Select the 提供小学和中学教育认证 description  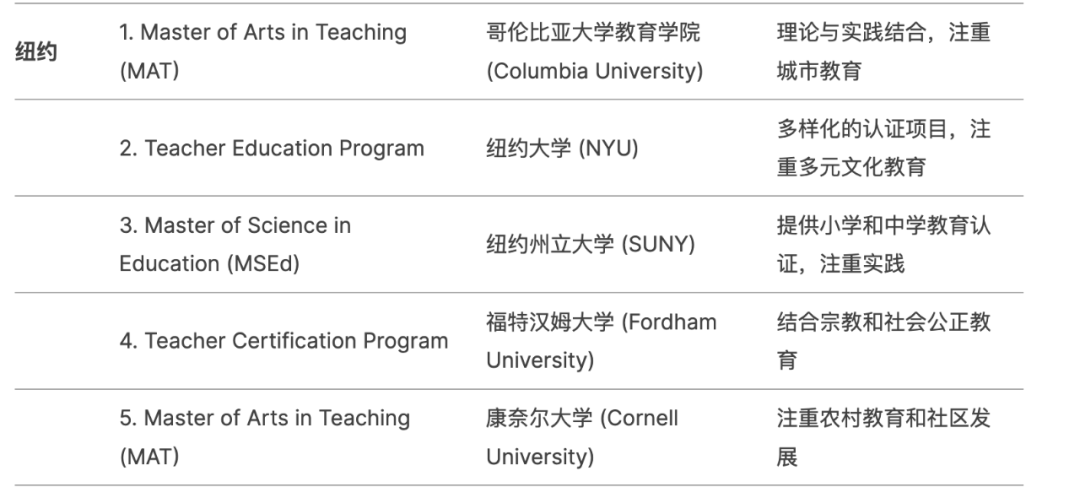pyautogui.click(x=884, y=245)
